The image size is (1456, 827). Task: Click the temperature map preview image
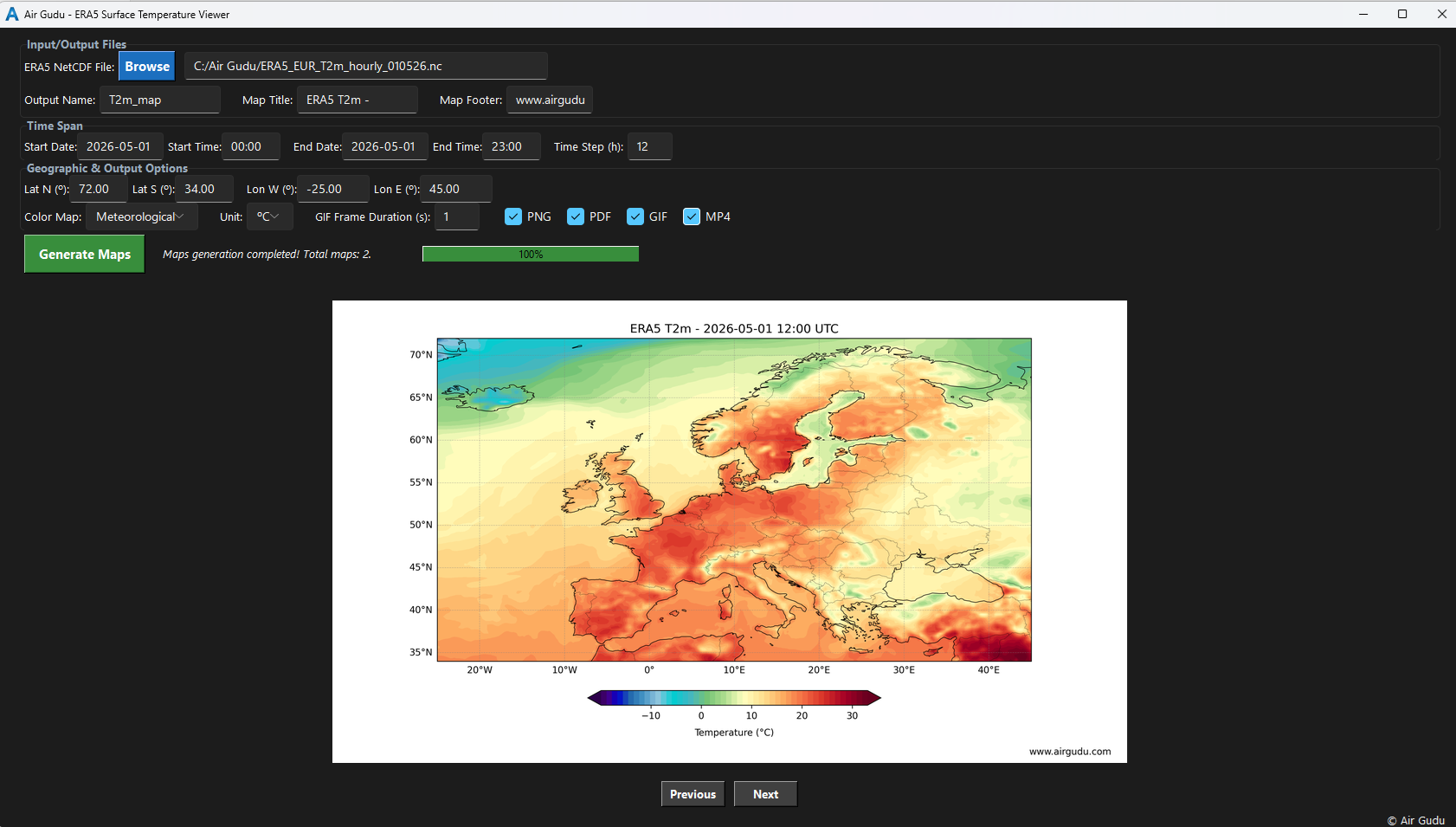[730, 532]
